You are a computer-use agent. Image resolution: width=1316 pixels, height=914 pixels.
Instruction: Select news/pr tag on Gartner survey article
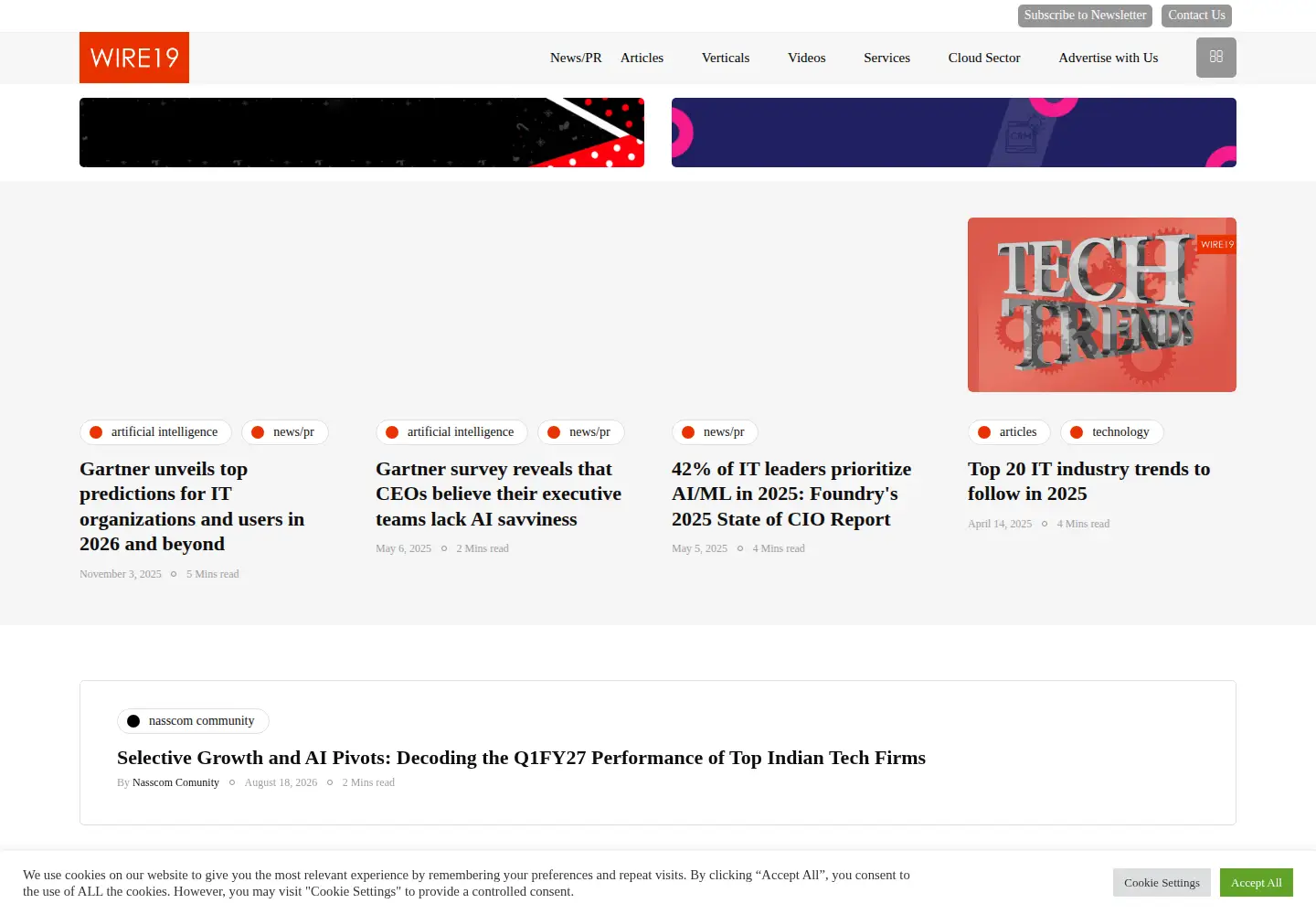coord(581,432)
